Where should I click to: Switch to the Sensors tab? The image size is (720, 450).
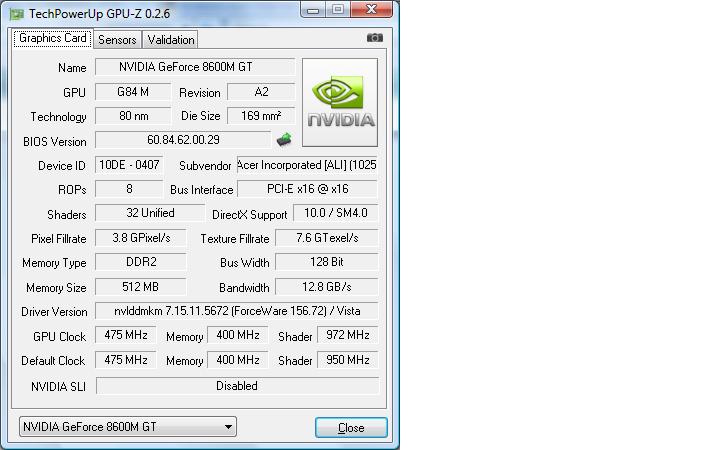pos(117,40)
